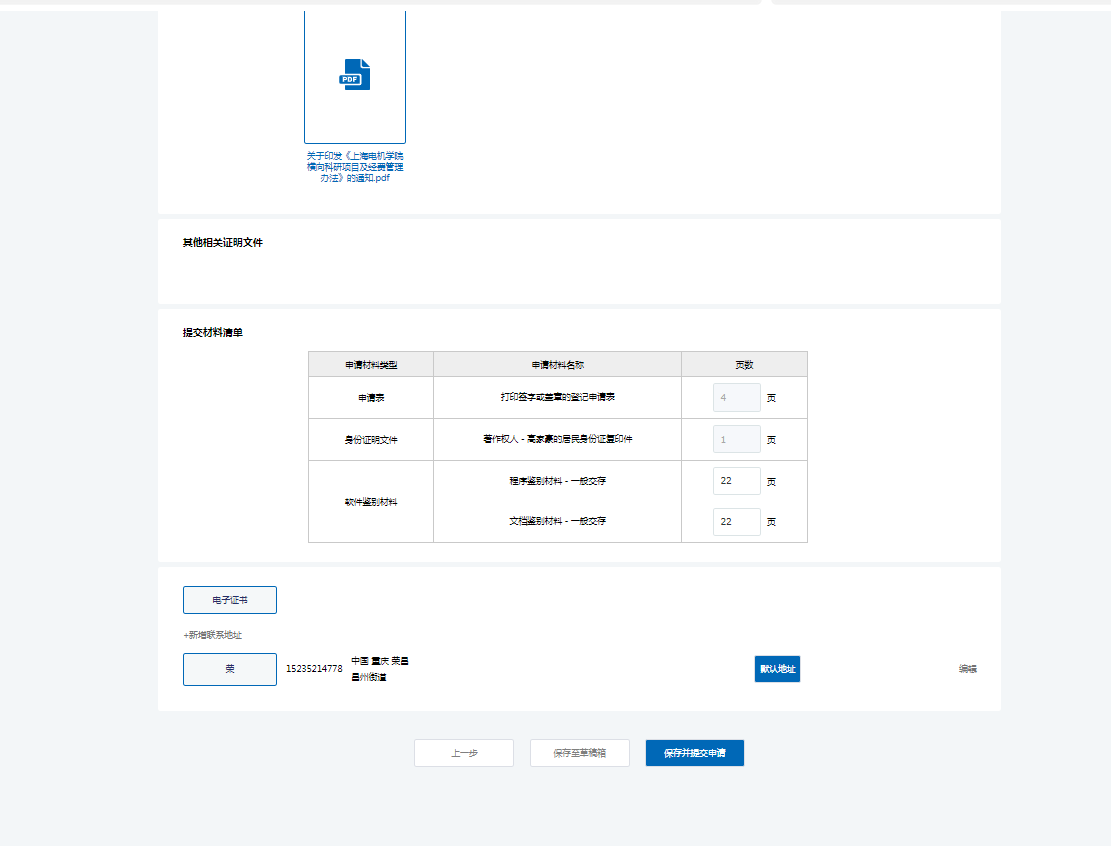Click the PDF filename link under the thumbnail

tap(355, 167)
